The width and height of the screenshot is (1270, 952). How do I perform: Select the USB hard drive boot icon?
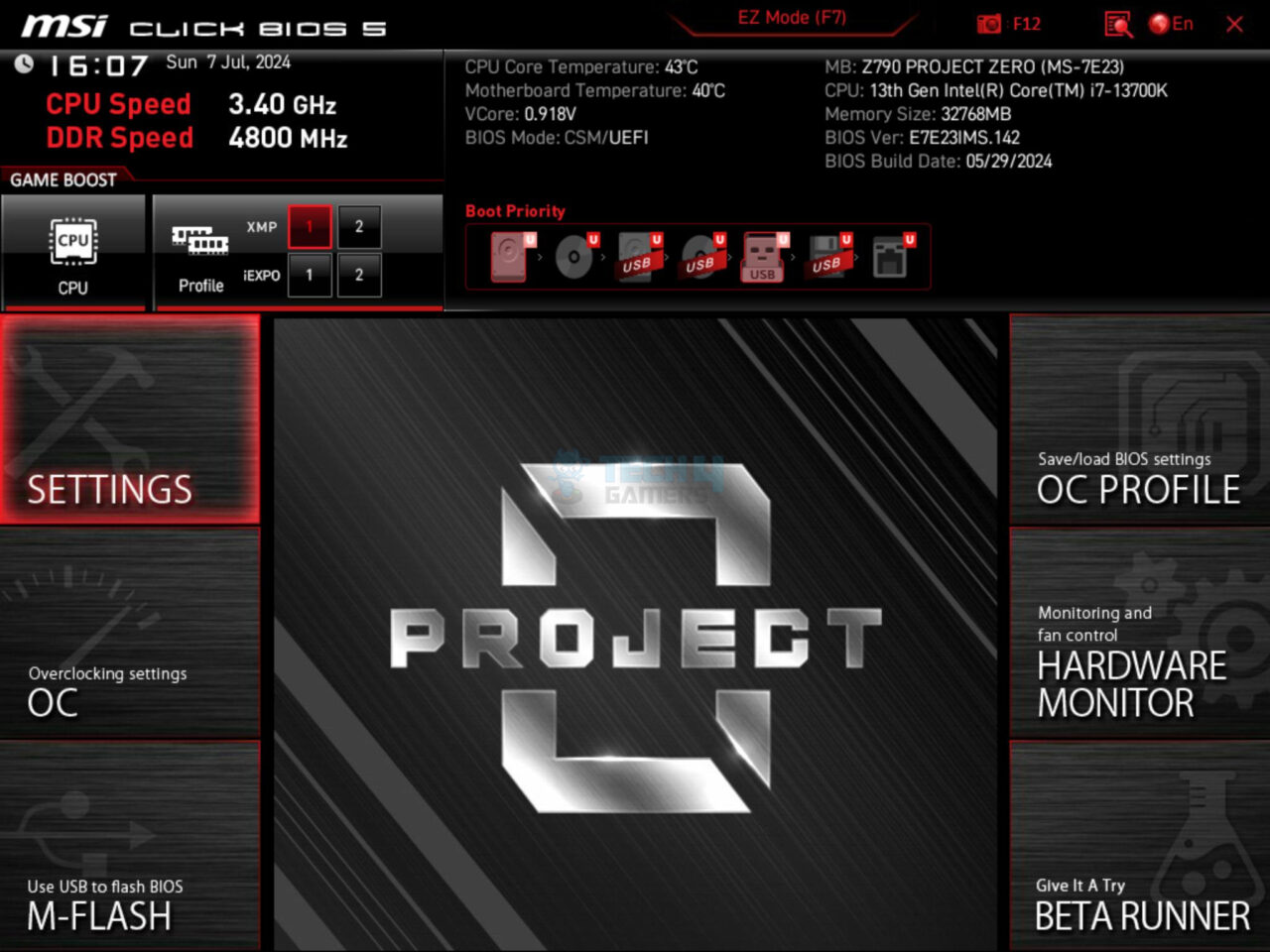tap(638, 256)
